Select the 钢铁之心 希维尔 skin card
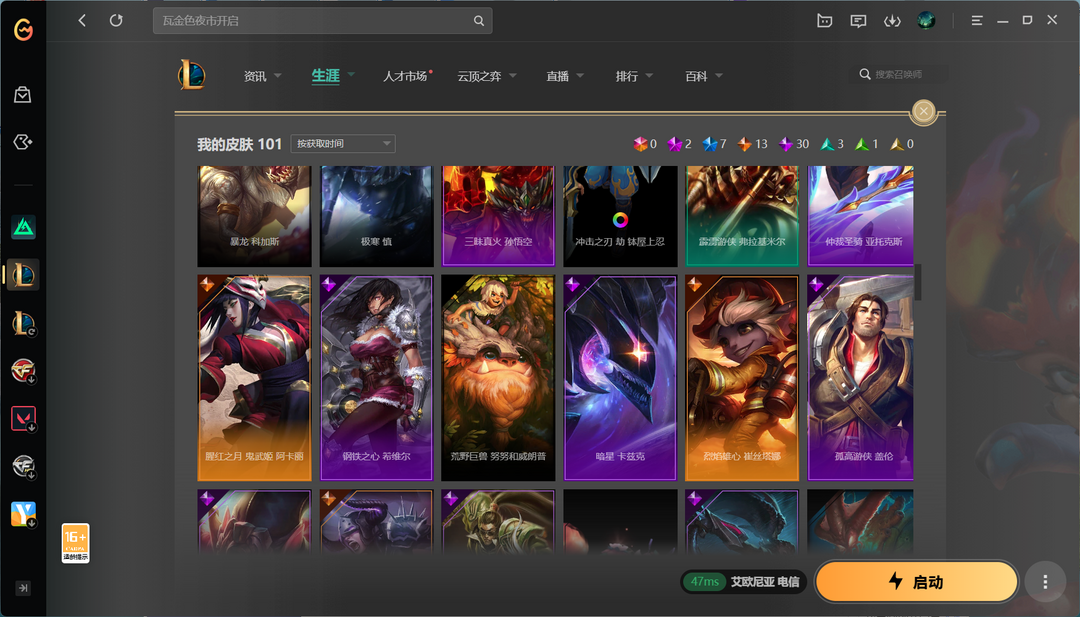This screenshot has width=1080, height=617. pyautogui.click(x=377, y=378)
